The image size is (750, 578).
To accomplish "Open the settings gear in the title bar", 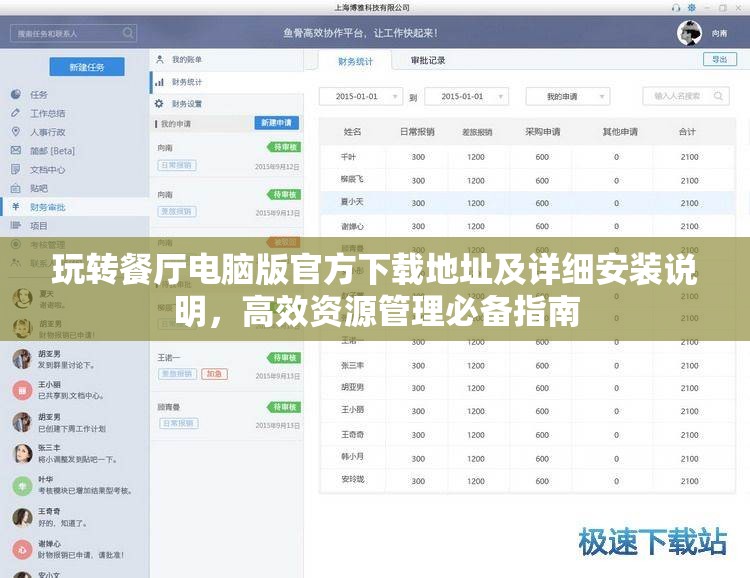I will point(692,7).
